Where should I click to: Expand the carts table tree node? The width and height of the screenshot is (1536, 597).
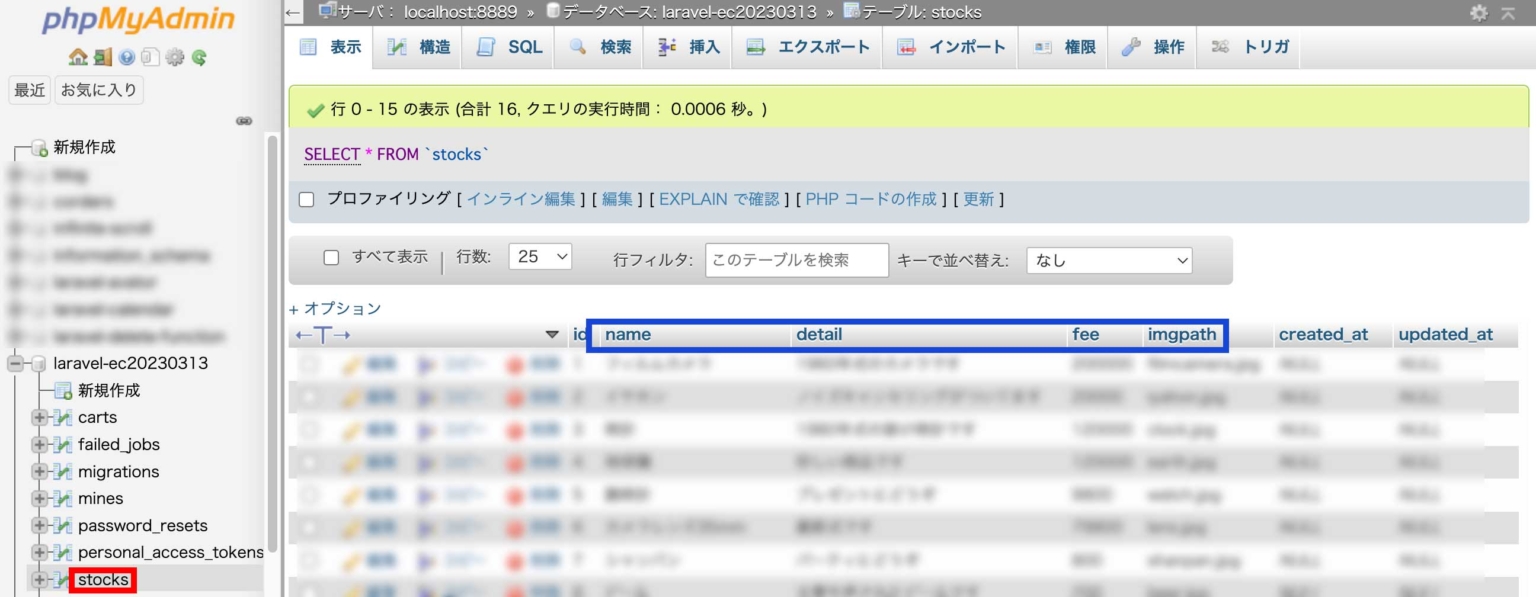[39, 417]
